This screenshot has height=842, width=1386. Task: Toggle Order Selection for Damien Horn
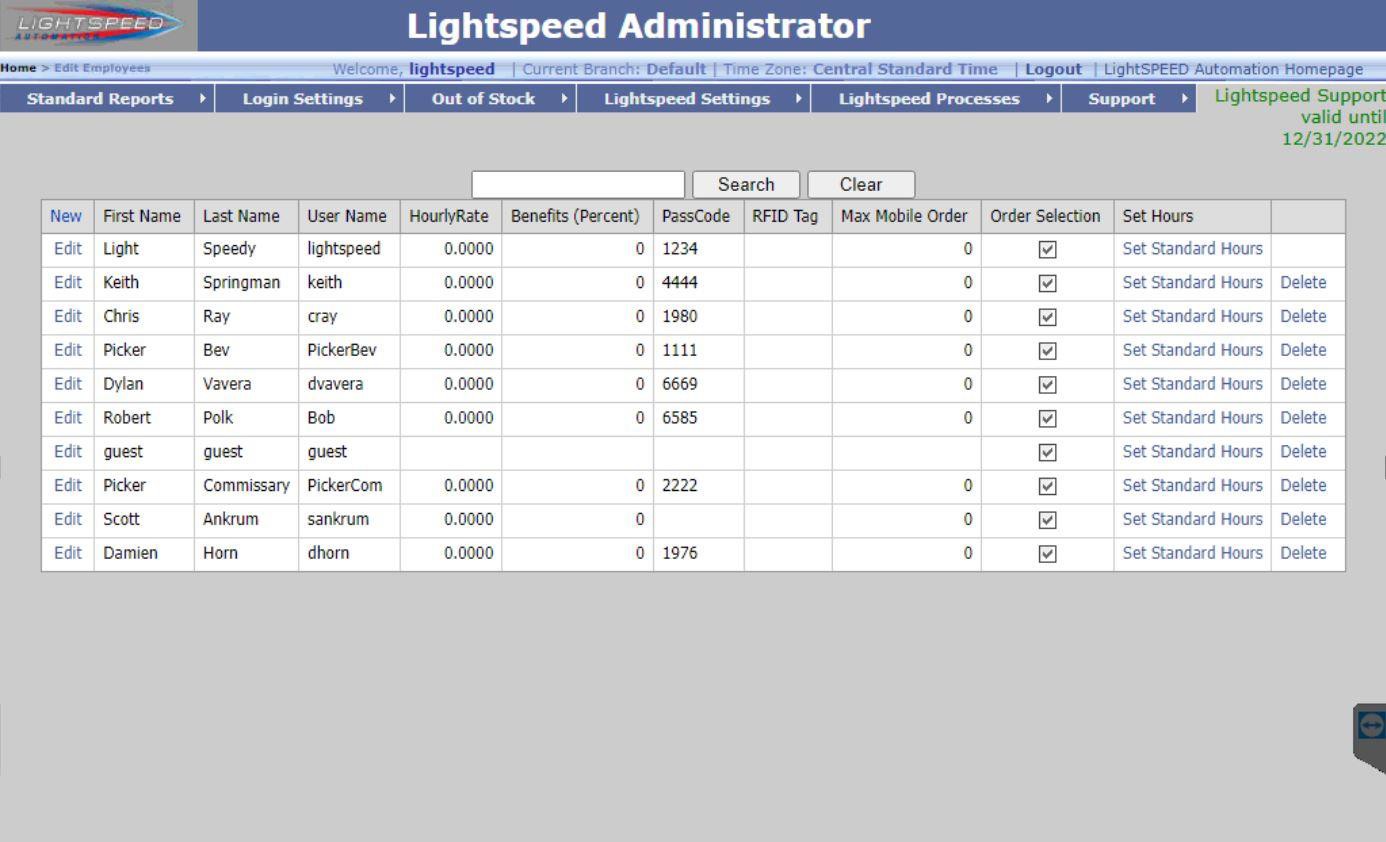point(1047,554)
